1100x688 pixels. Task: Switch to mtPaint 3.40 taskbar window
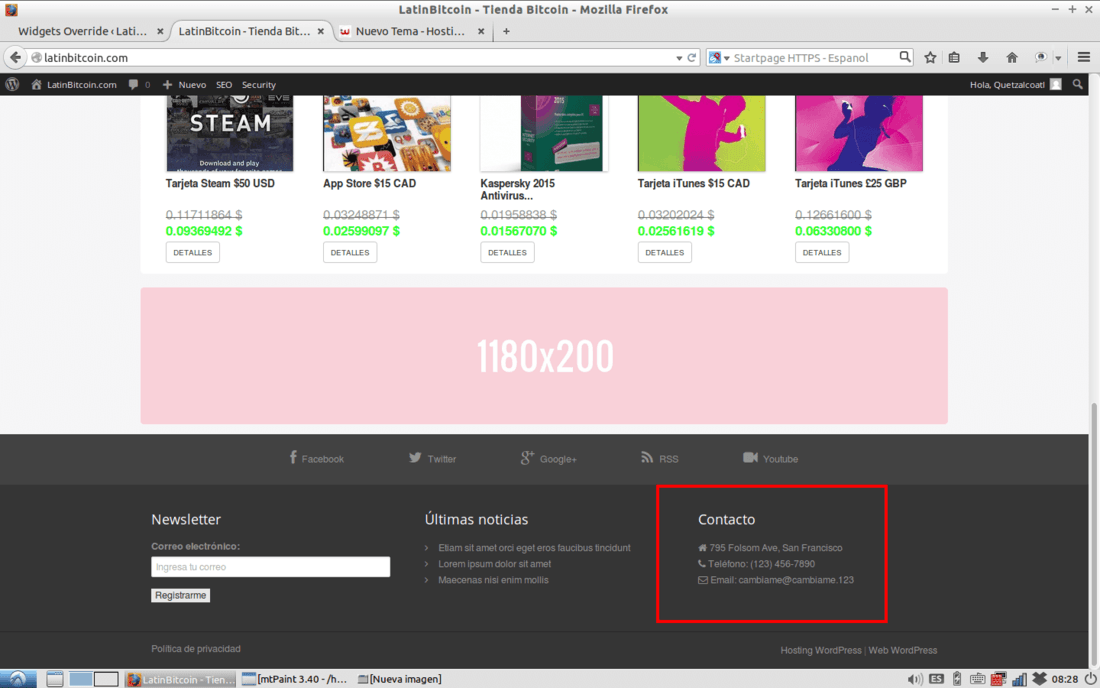(295, 679)
